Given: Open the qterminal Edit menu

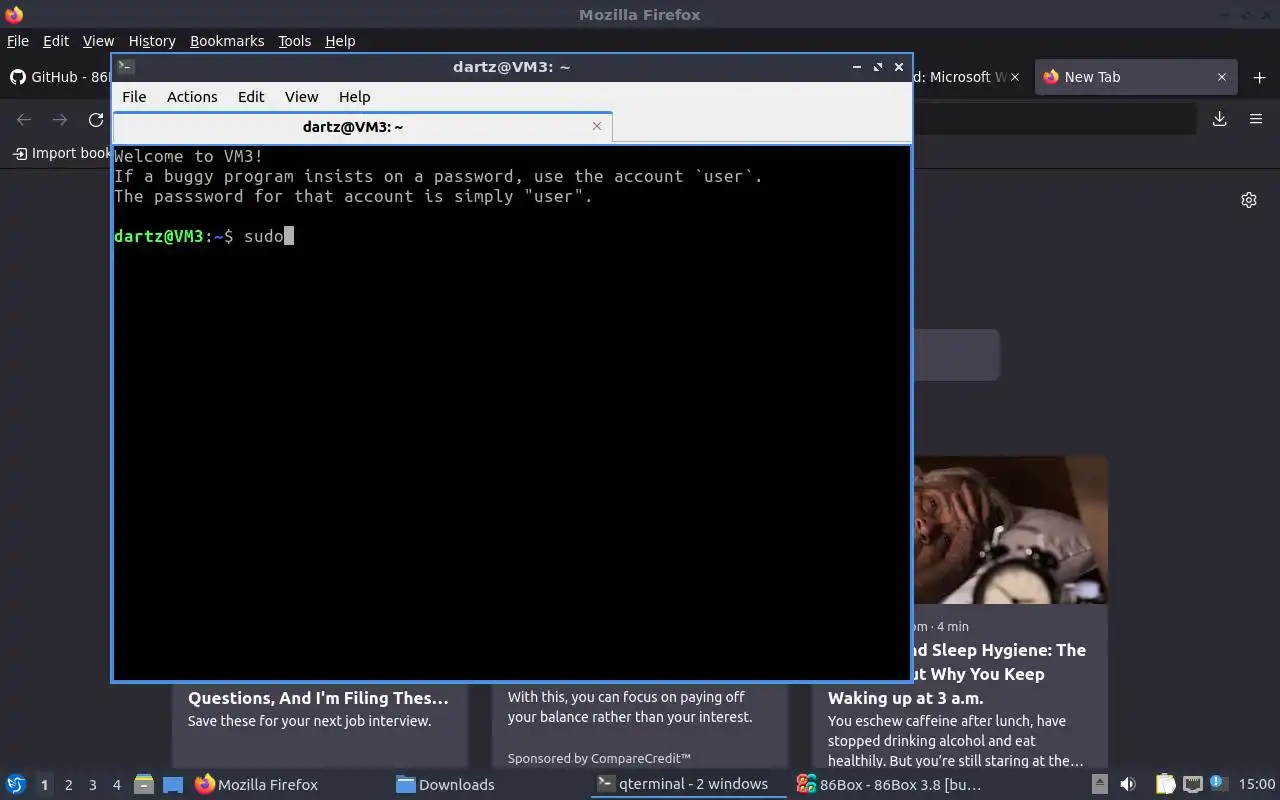Looking at the screenshot, I should (251, 97).
